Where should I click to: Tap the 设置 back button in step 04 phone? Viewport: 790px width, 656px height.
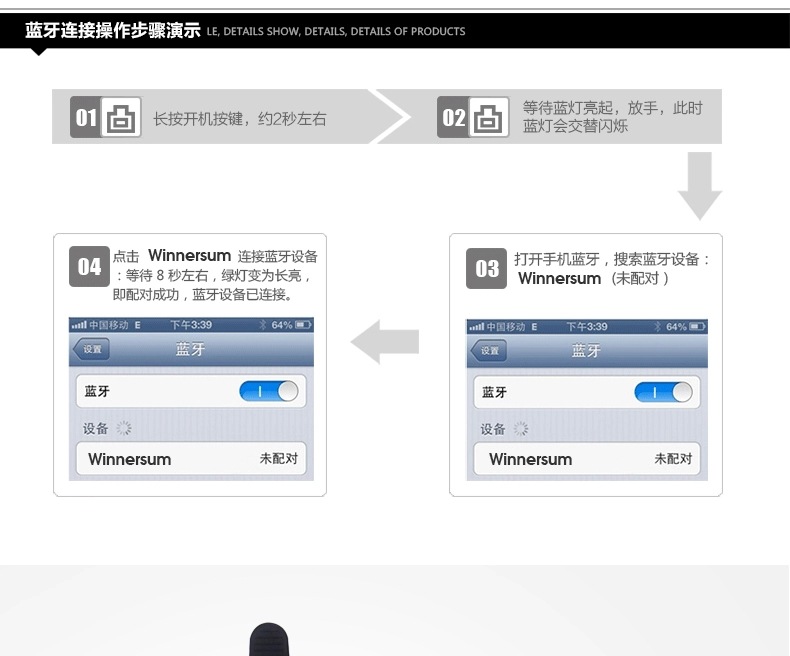(91, 349)
